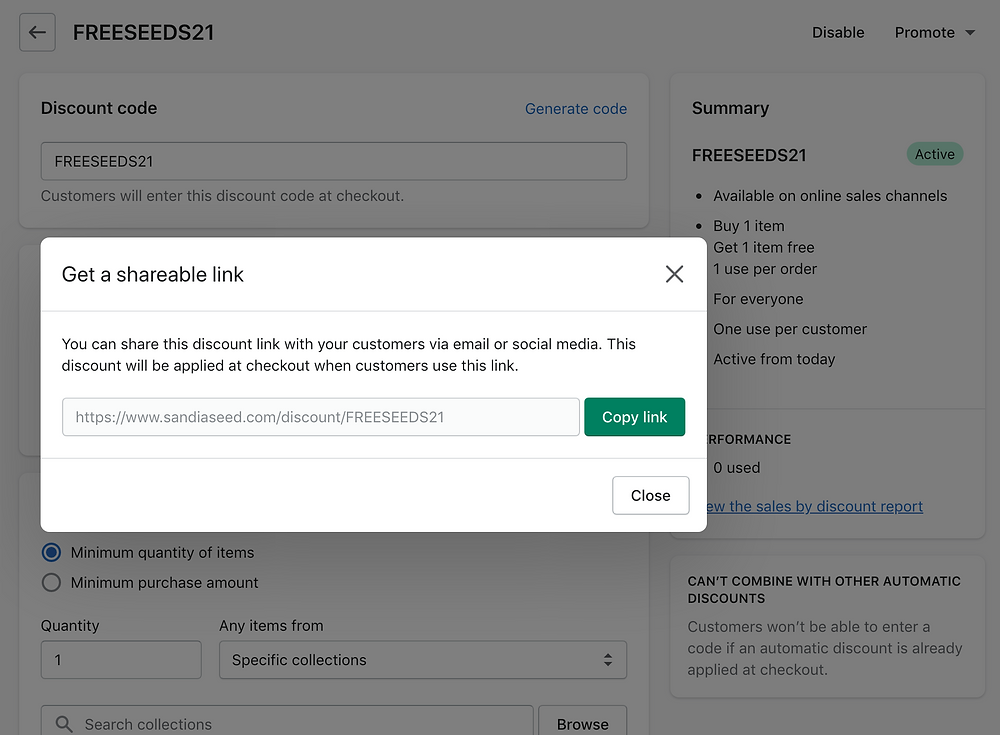Viewport: 1000px width, 735px height.
Task: Click the Copy link button
Action: (634, 417)
